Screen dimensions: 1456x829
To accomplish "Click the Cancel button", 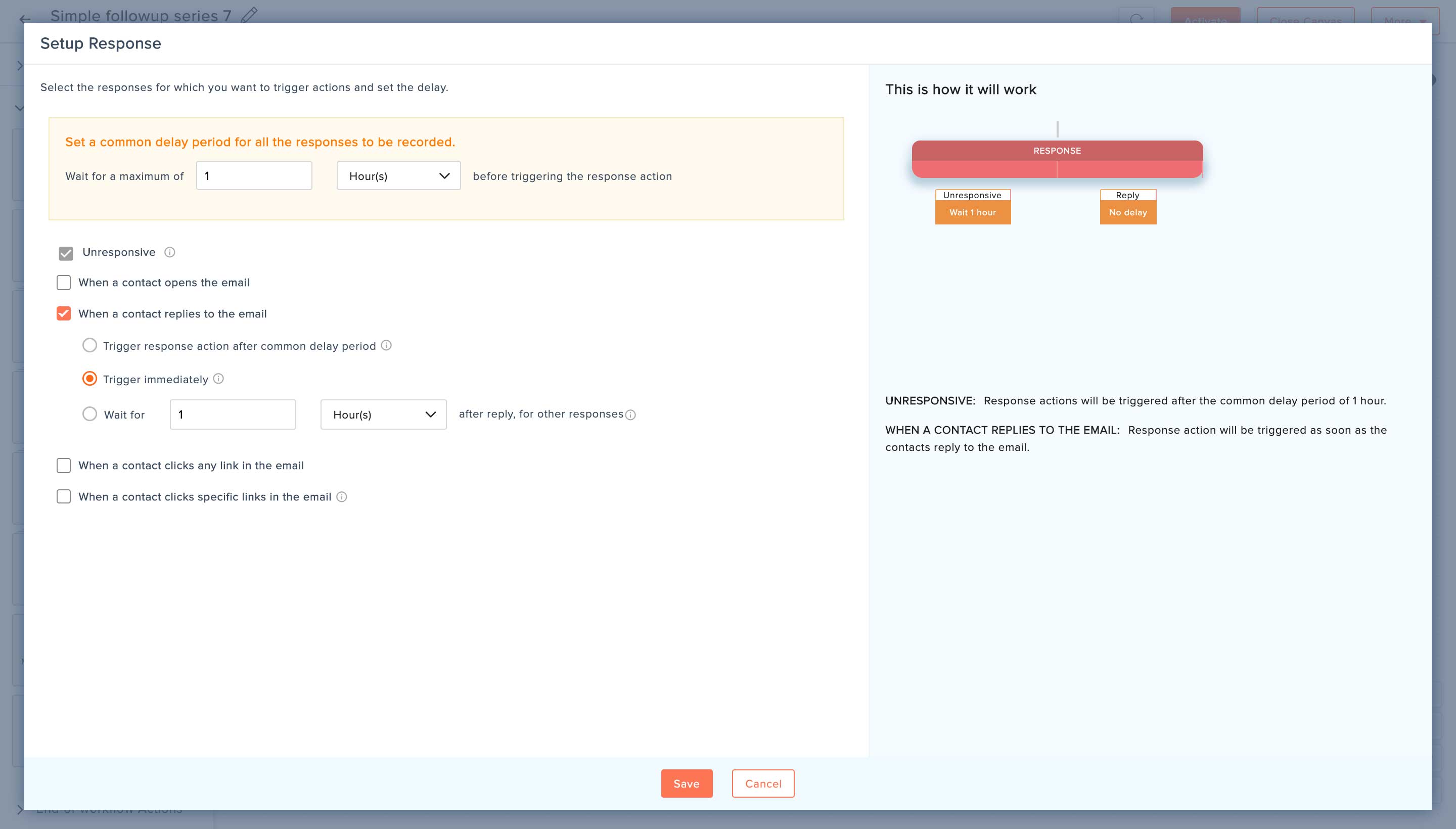I will [x=763, y=784].
